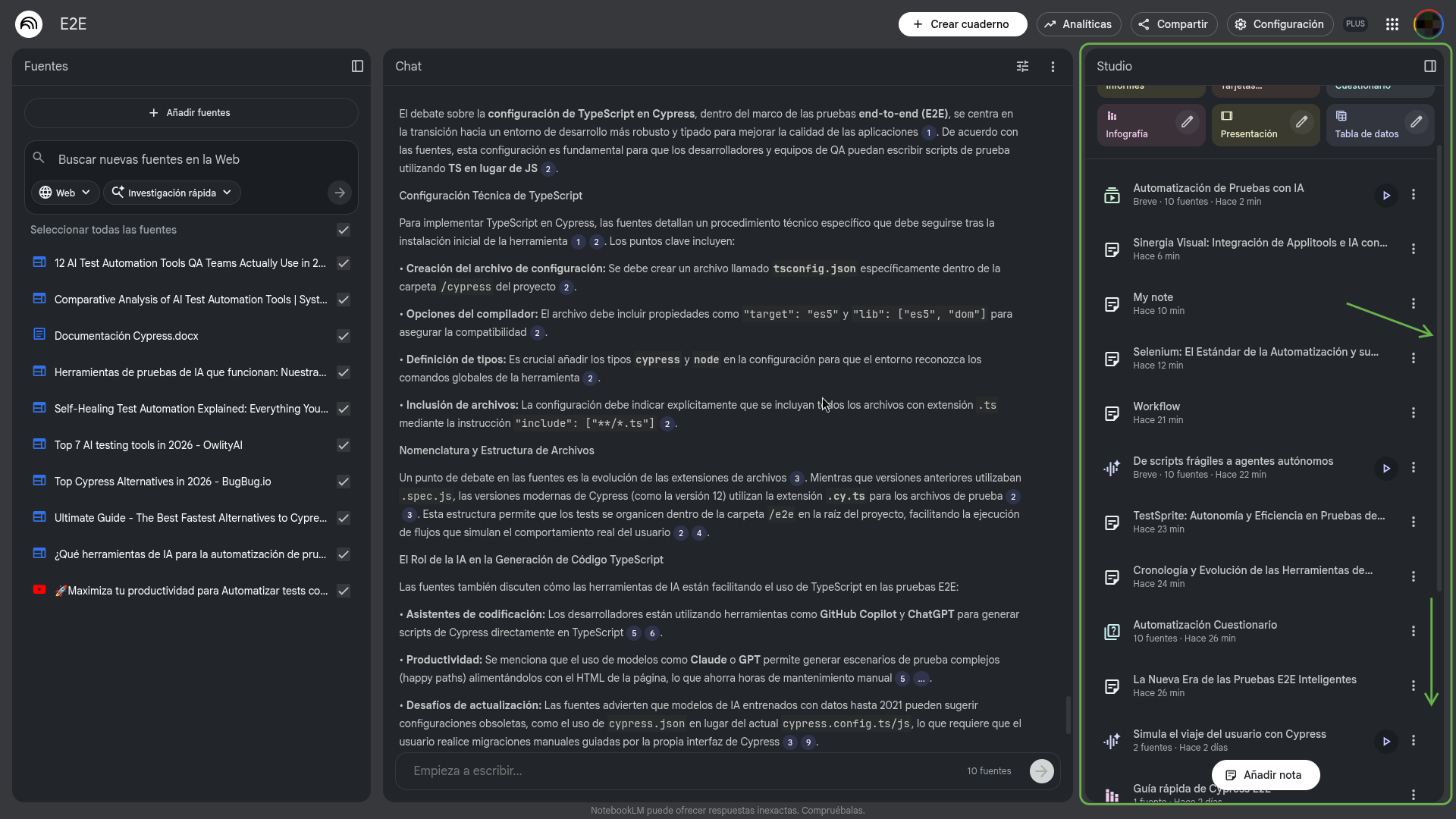Screen dimensions: 1456x819
Task: Open options for Automatización de Pruebas con IA
Action: pyautogui.click(x=1413, y=195)
